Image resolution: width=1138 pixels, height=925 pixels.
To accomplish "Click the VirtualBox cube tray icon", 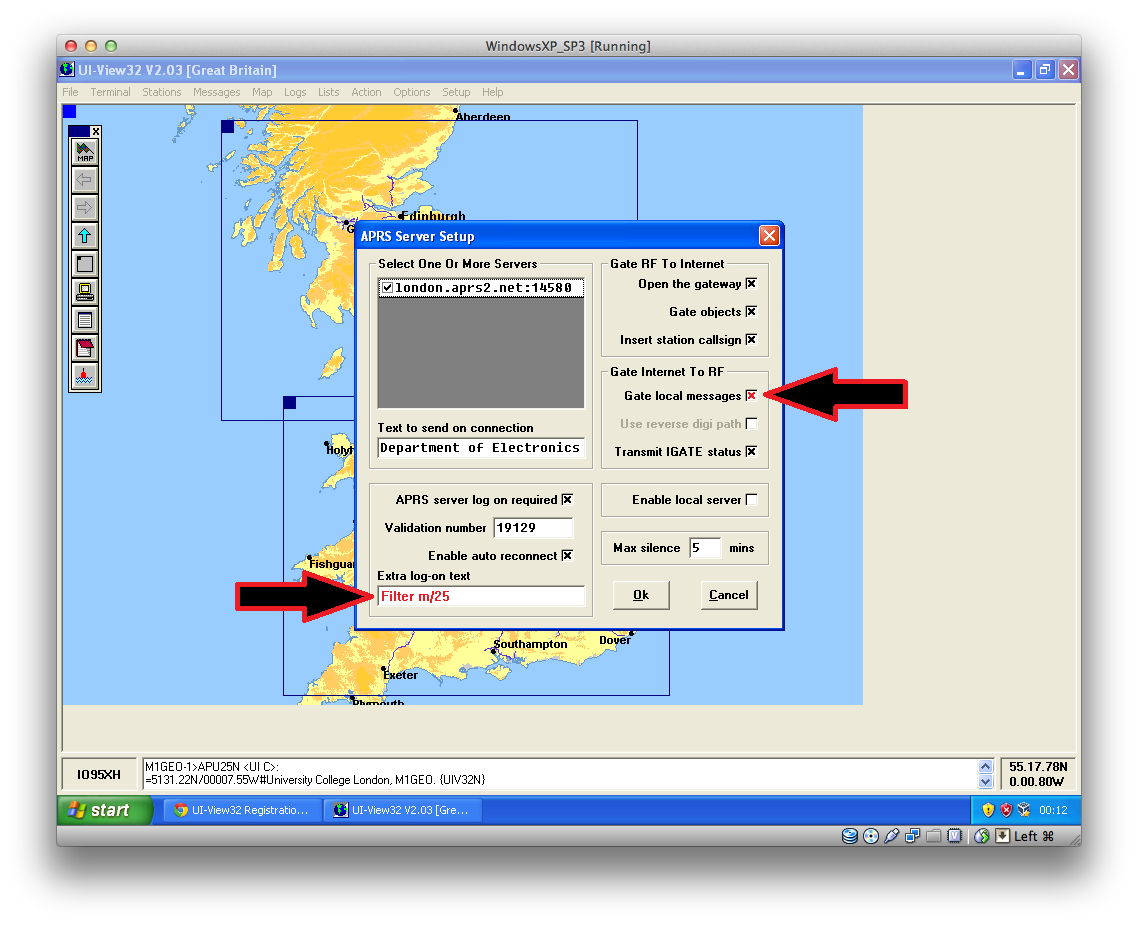I will click(x=1024, y=810).
